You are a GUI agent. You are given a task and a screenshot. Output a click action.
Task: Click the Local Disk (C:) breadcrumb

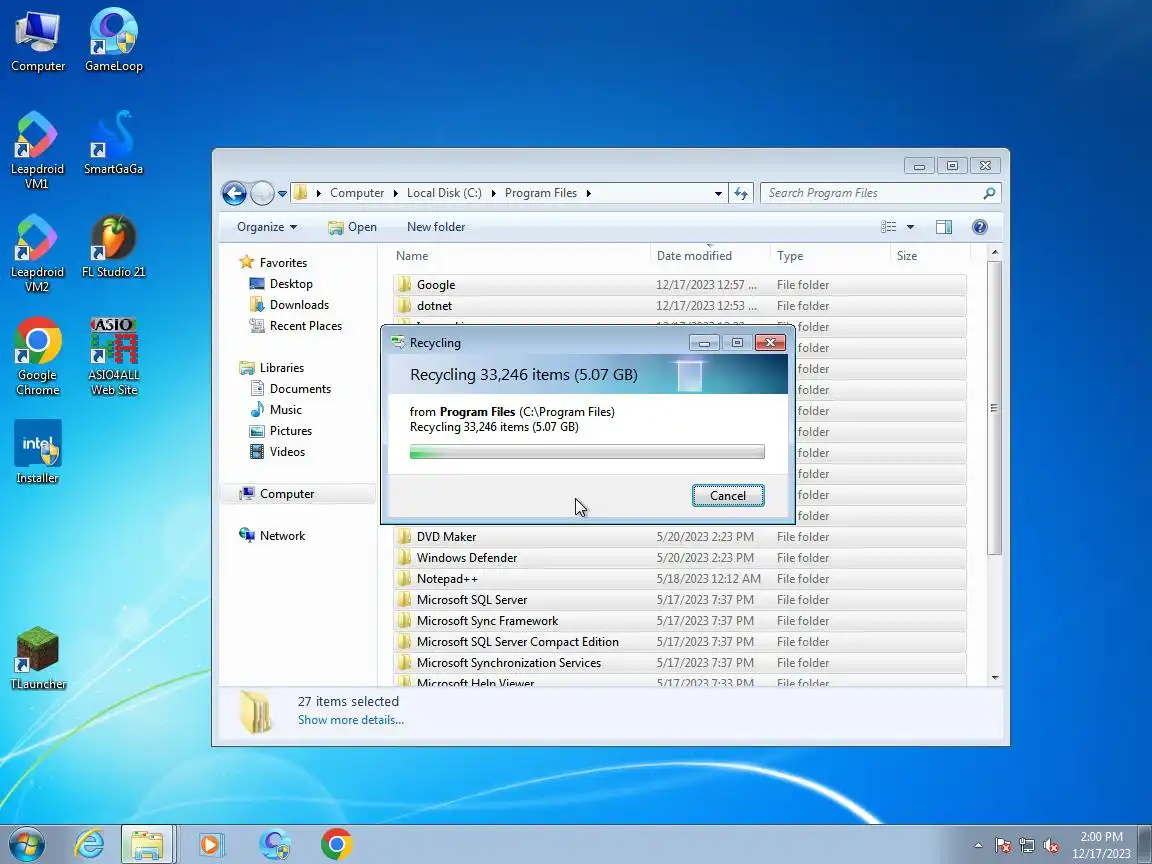(444, 193)
